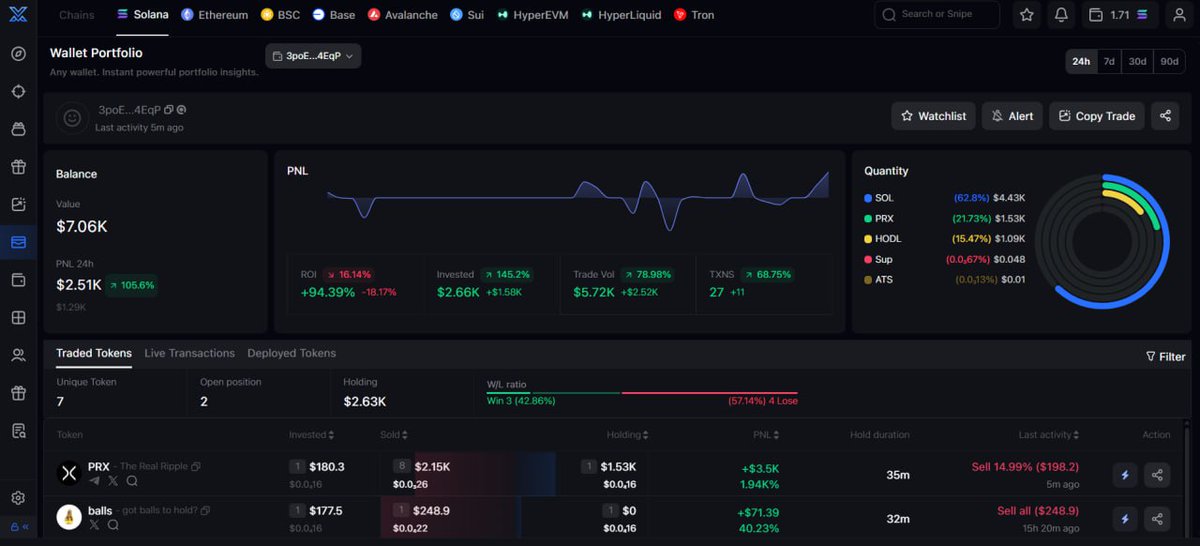Switch to Tron chain tab
Viewport: 1200px width, 546px height.
tap(694, 15)
